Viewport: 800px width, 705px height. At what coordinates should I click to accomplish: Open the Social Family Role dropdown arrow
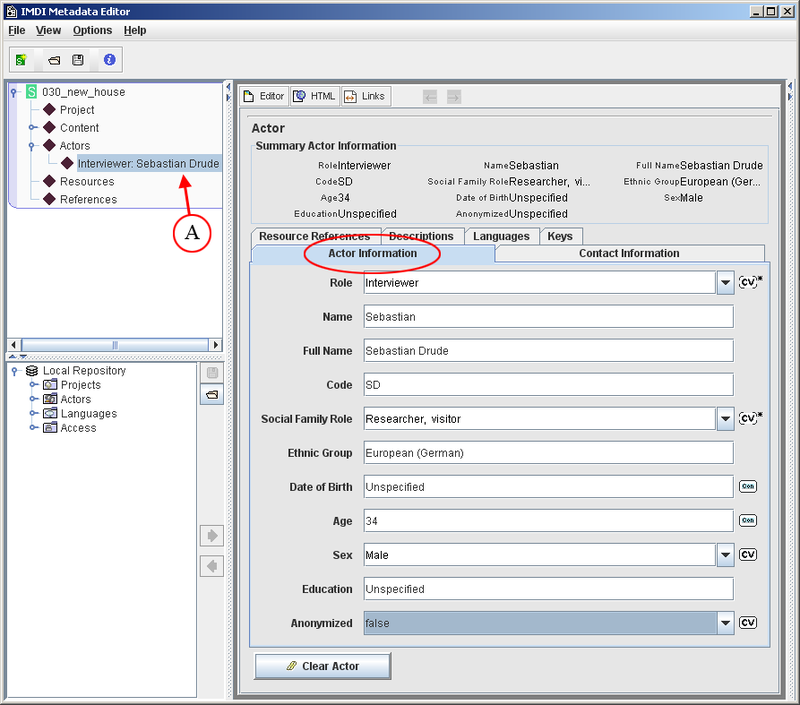point(725,419)
